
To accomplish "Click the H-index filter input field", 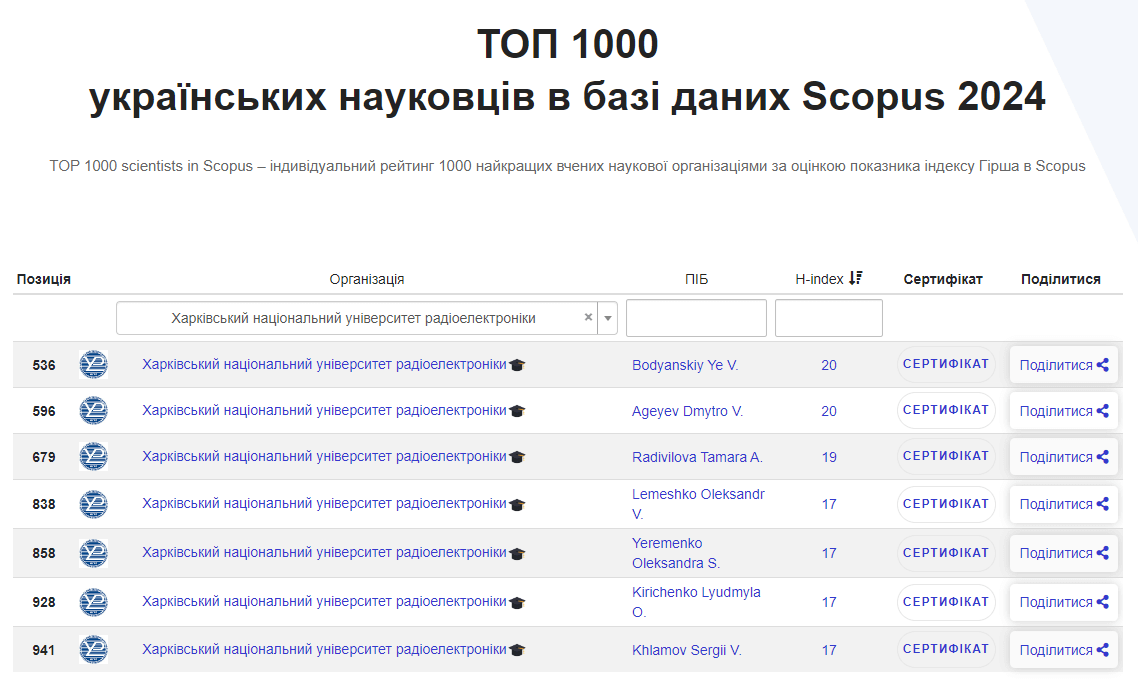I will point(828,318).
